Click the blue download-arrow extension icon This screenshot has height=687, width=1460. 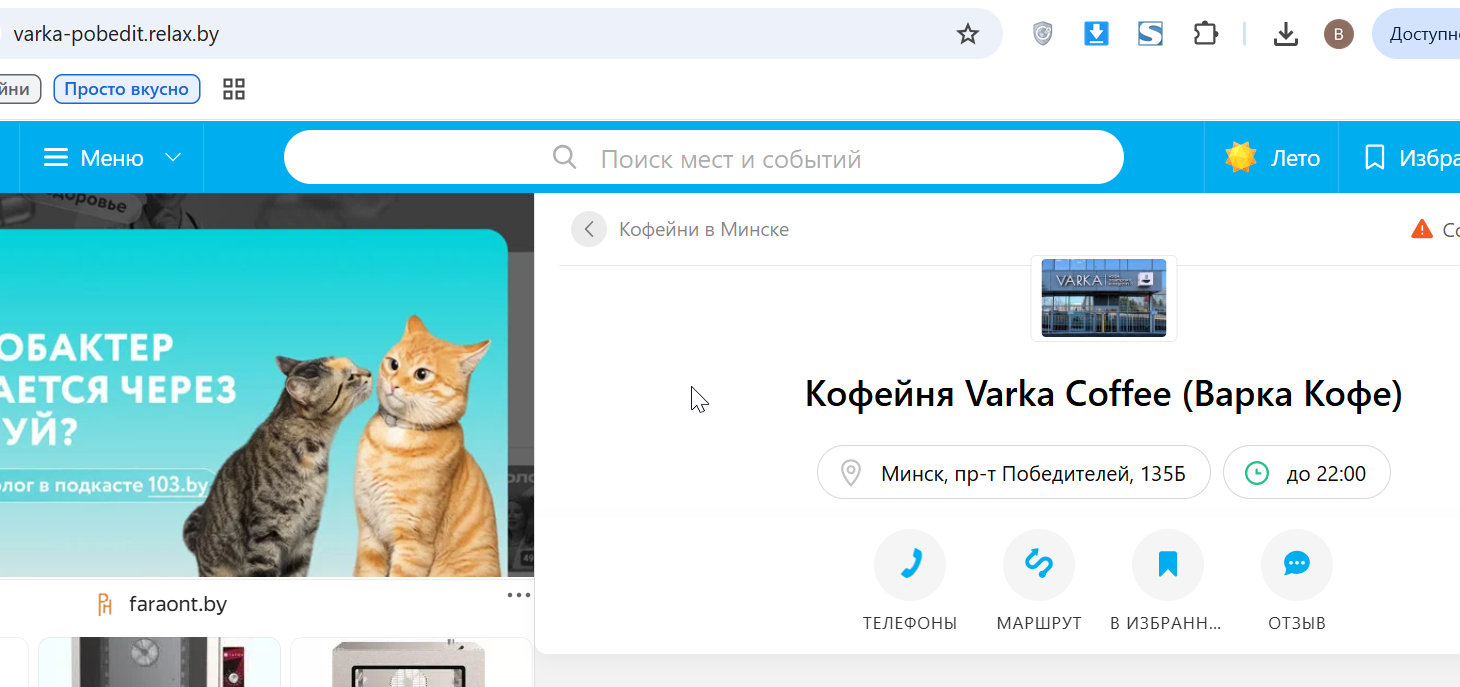pyautogui.click(x=1096, y=34)
